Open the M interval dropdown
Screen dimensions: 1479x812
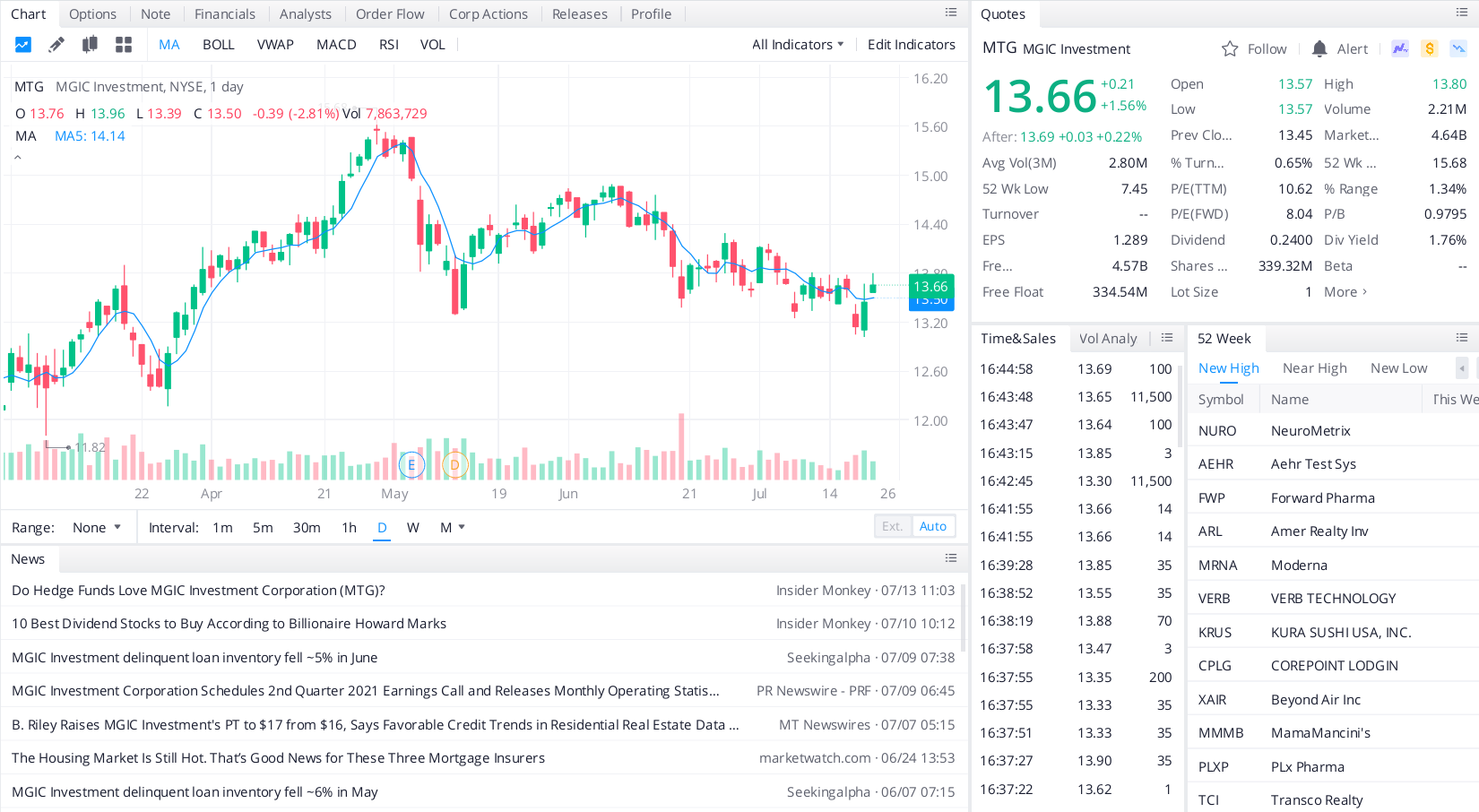click(453, 528)
